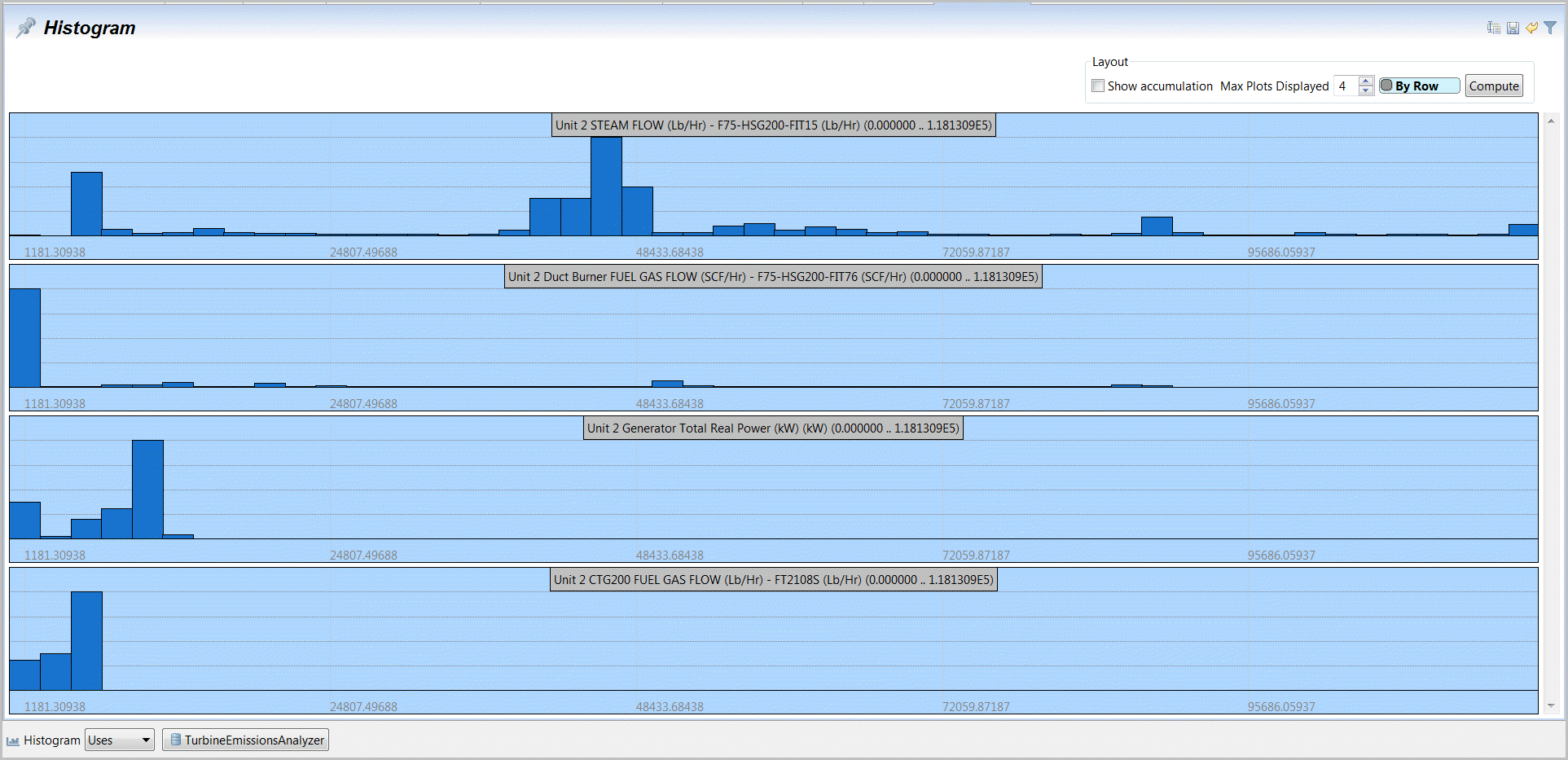The width and height of the screenshot is (1568, 760).
Task: Decrease Max Plots Displayed with down arrow
Action: click(x=1366, y=90)
